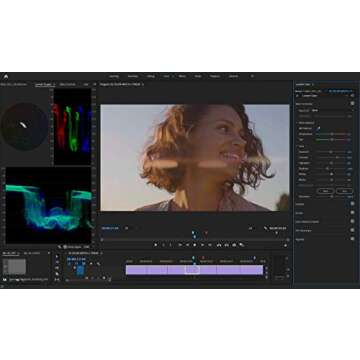Image resolution: width=360 pixels, height=360 pixels.
Task: Adjust the Tint slider
Action: pyautogui.click(x=332, y=140)
